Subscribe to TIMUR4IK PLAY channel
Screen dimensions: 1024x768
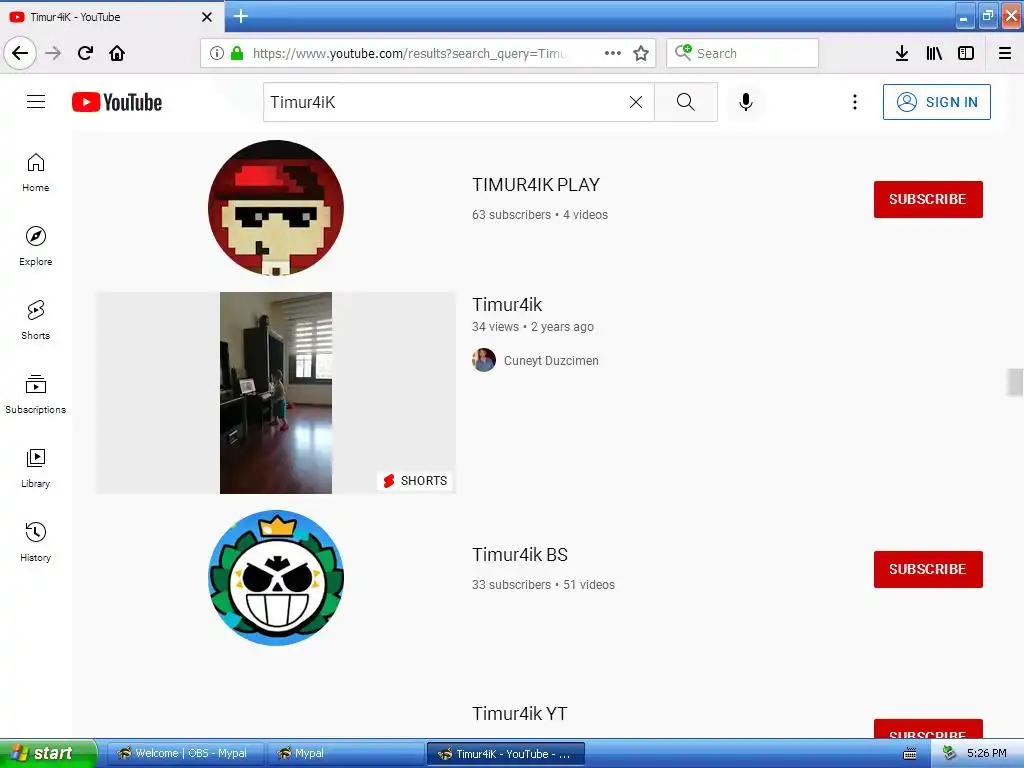928,199
